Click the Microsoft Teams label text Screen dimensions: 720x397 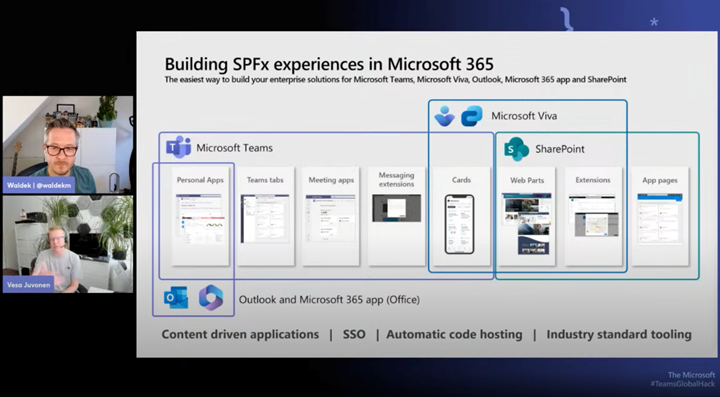235,148
